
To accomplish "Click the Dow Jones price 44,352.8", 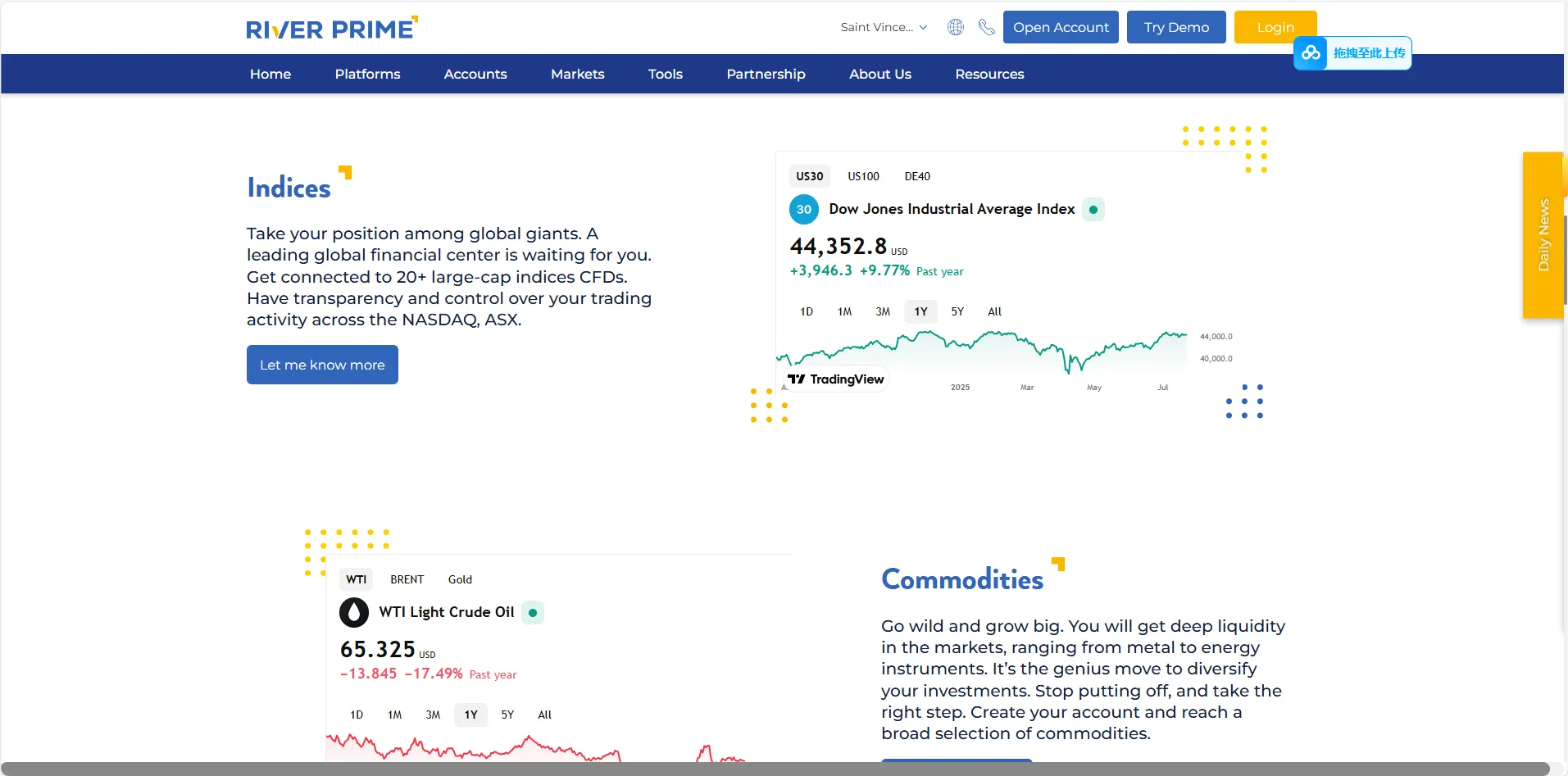I will pyautogui.click(x=839, y=246).
